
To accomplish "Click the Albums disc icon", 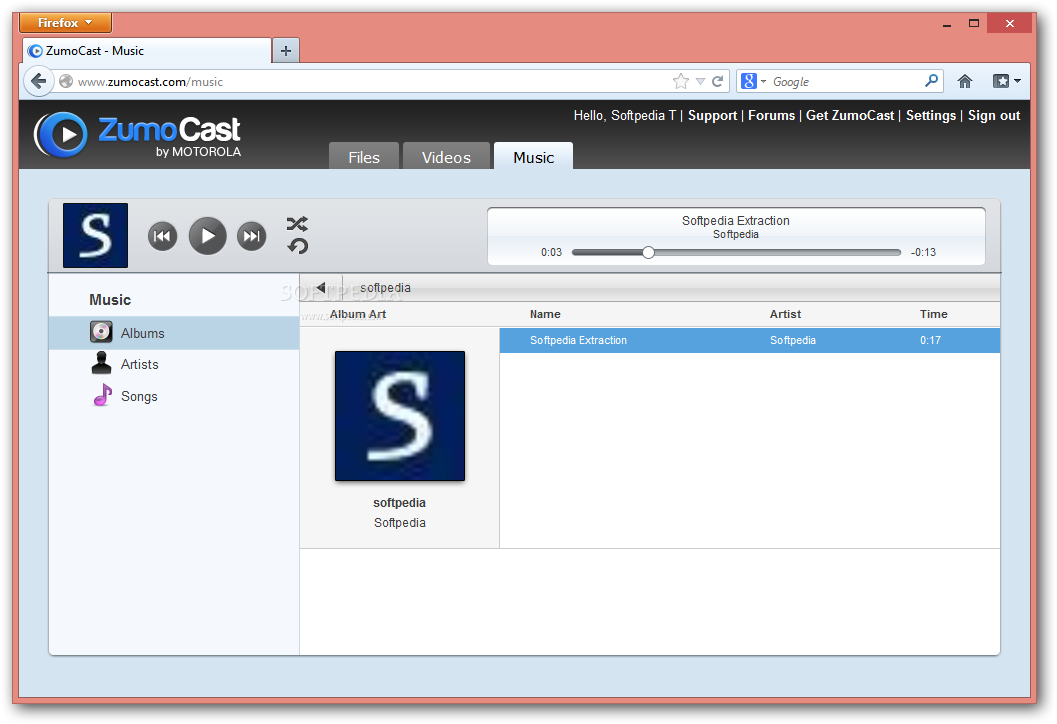I will (x=101, y=332).
